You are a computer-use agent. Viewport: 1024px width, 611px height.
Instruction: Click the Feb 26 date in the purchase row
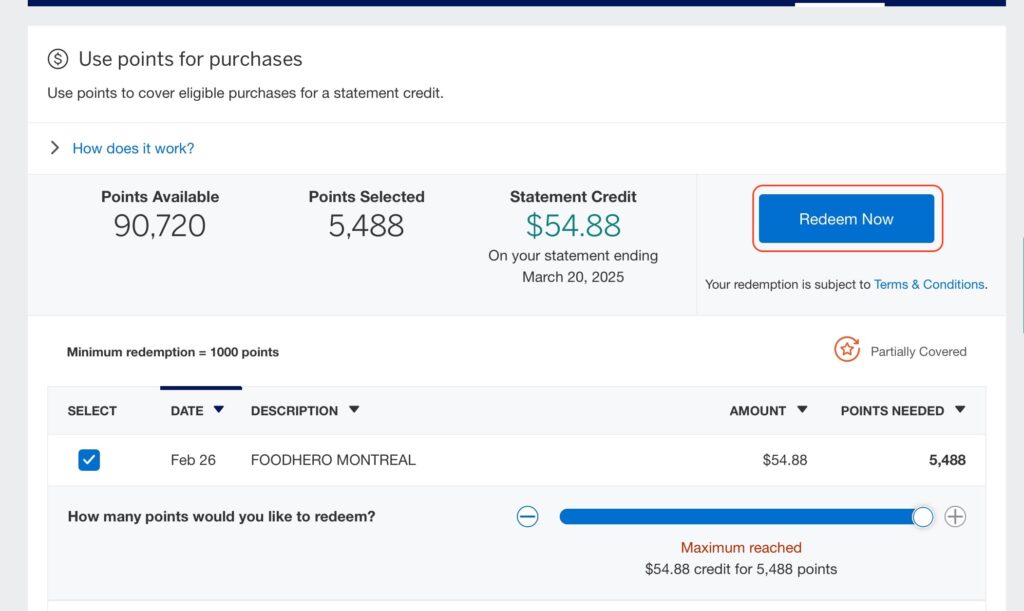pyautogui.click(x=193, y=460)
